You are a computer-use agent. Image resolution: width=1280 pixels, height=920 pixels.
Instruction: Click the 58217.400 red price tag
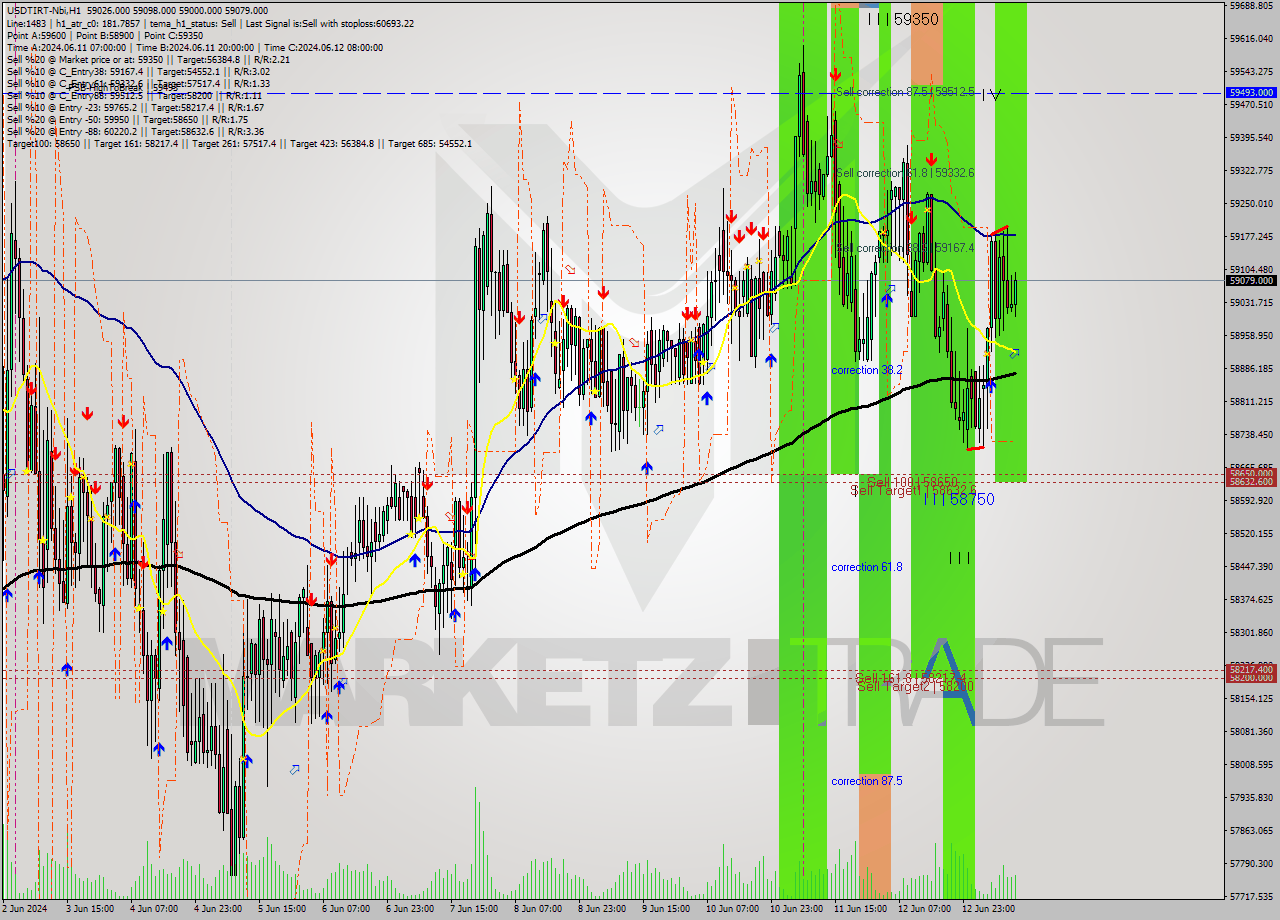tap(1251, 669)
